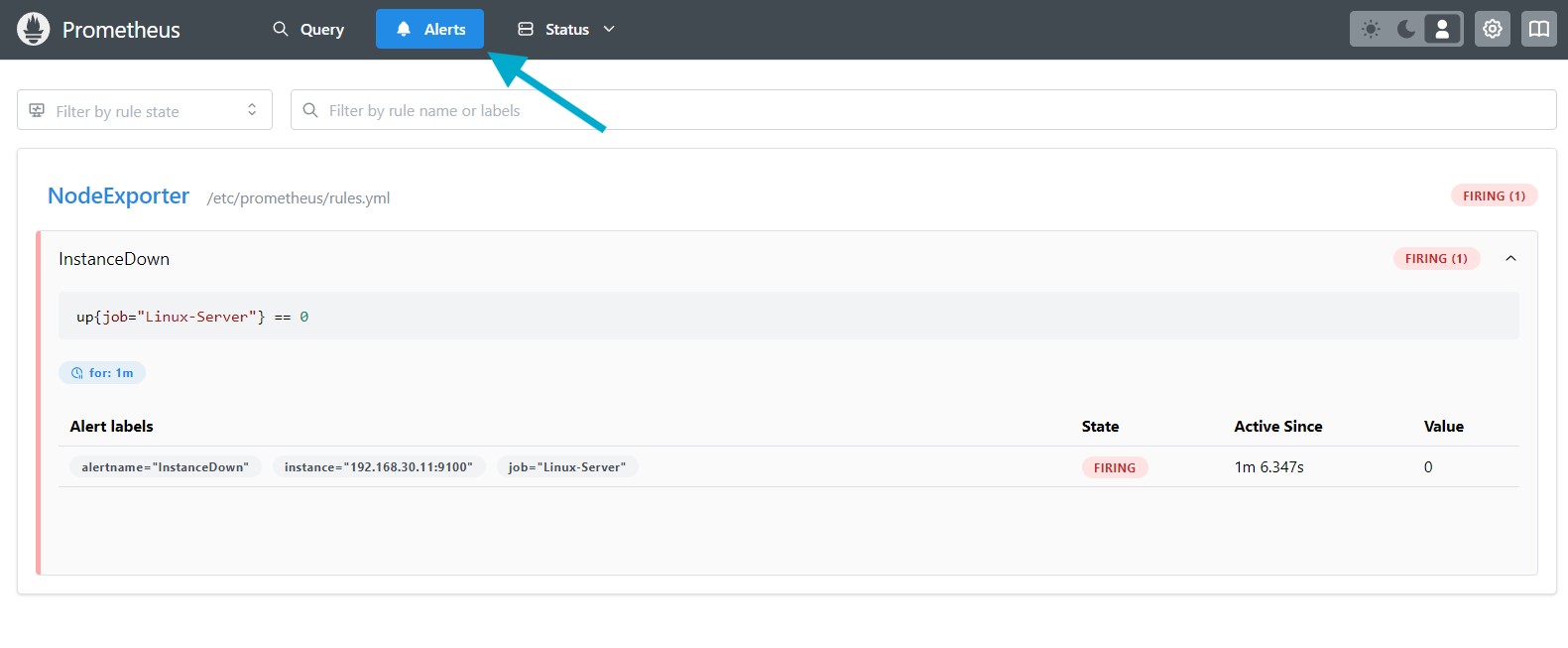Screen dimensions: 1568x648
Task: Select browser-preference theme user icon
Action: 1442,29
